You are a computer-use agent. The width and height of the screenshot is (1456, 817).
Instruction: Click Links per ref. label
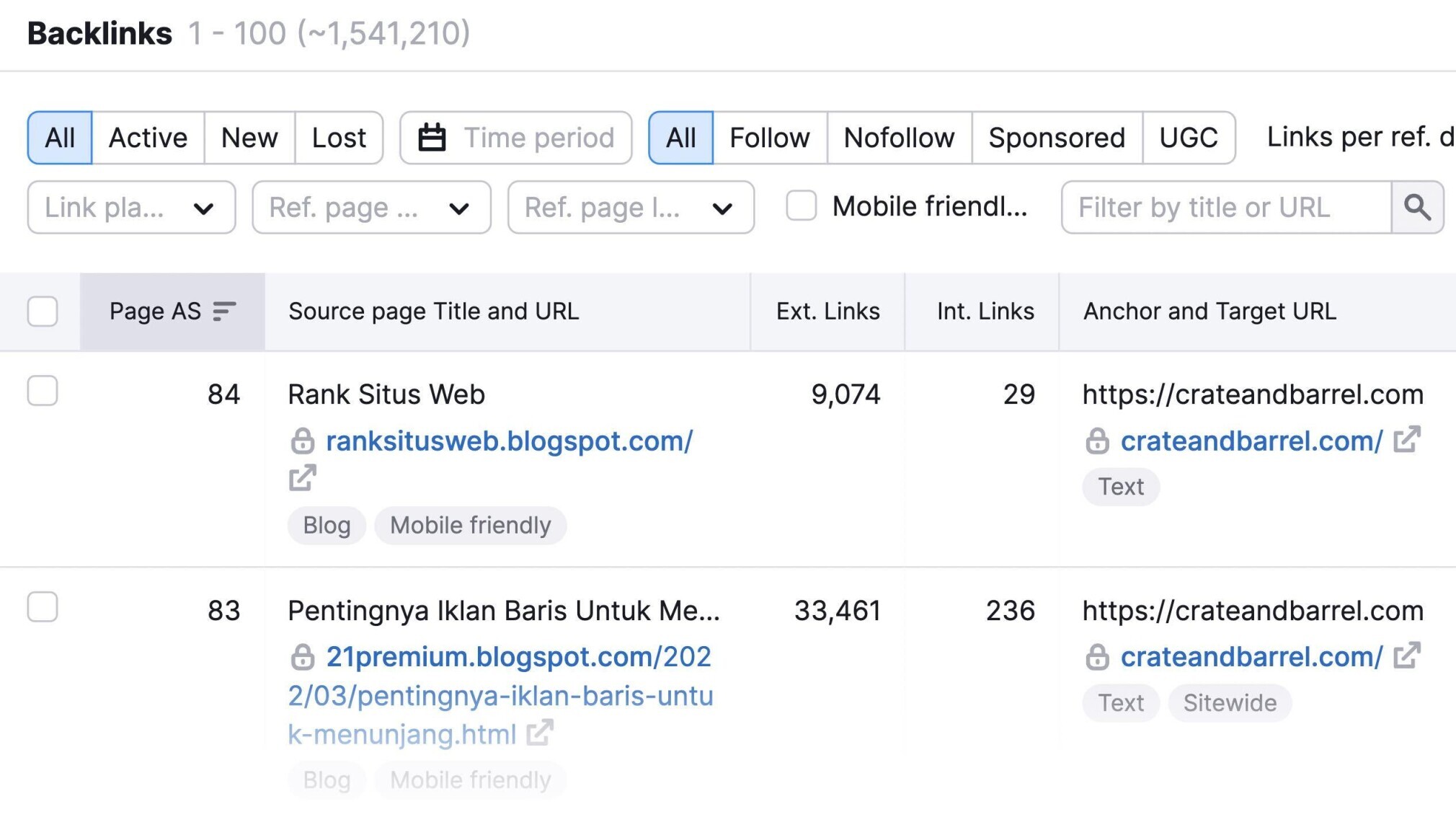(1361, 137)
